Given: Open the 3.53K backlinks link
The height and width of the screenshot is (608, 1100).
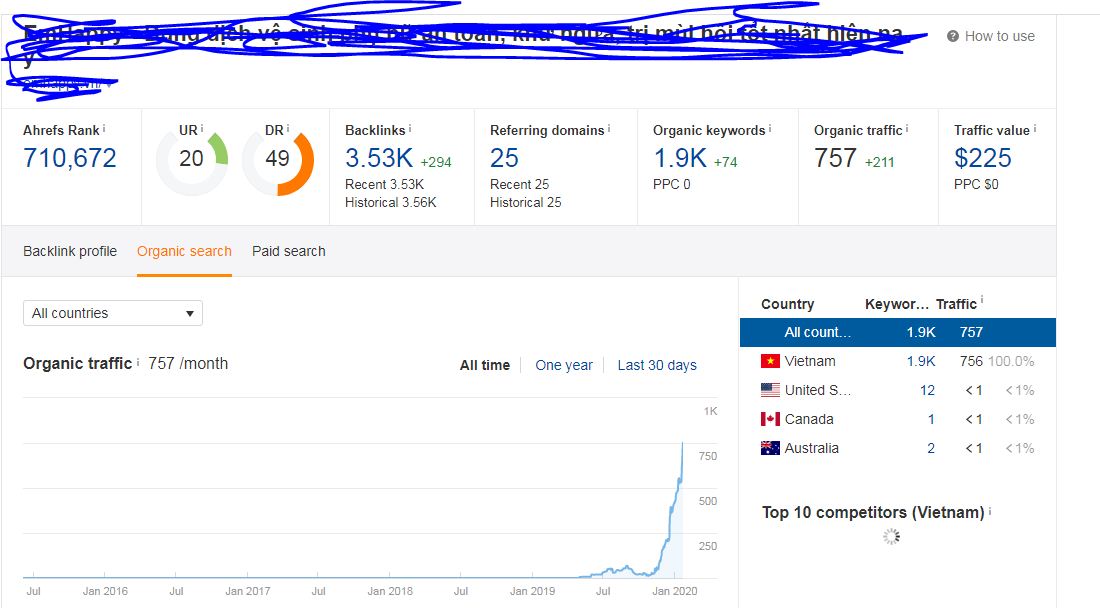Looking at the screenshot, I should pos(379,158).
